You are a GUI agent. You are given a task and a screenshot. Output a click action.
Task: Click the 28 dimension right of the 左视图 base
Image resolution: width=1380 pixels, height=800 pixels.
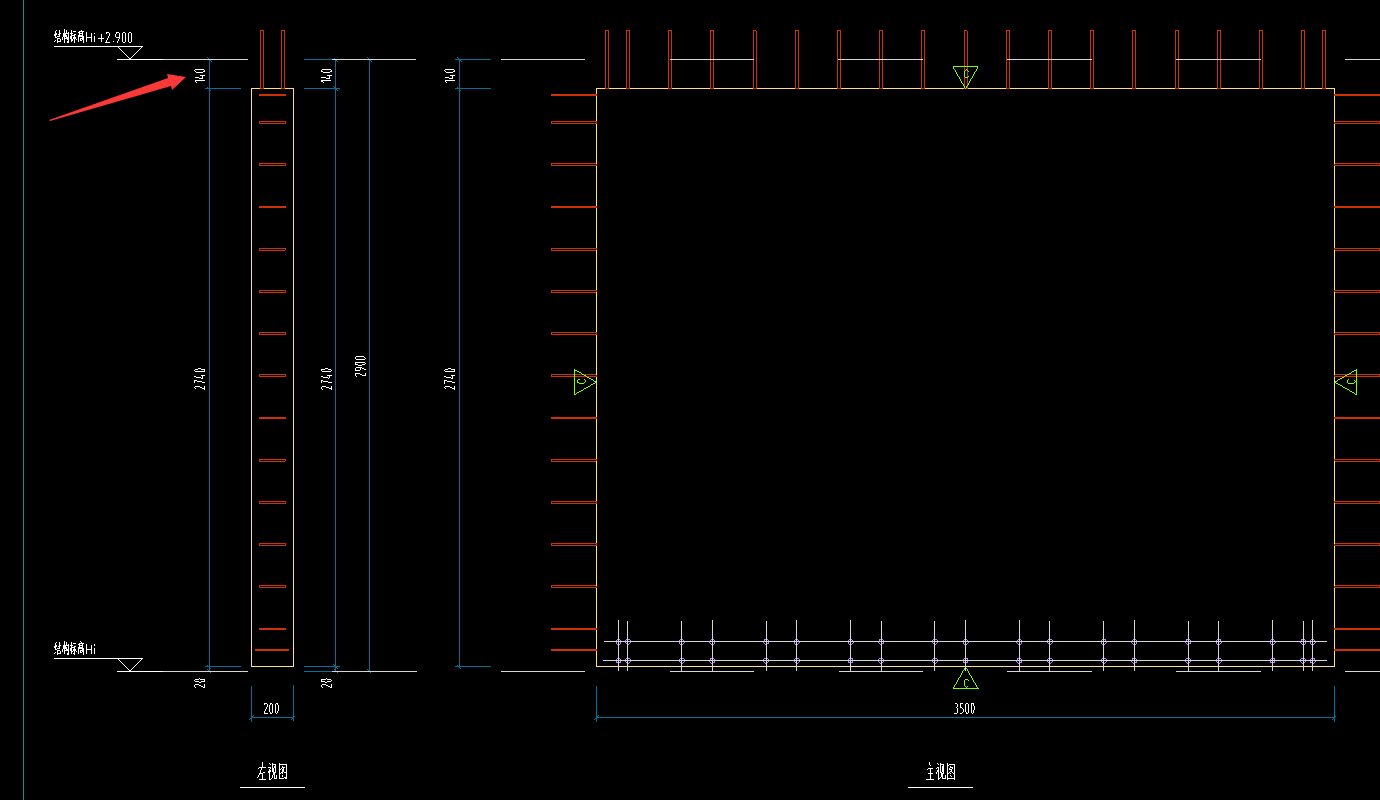pyautogui.click(x=327, y=683)
